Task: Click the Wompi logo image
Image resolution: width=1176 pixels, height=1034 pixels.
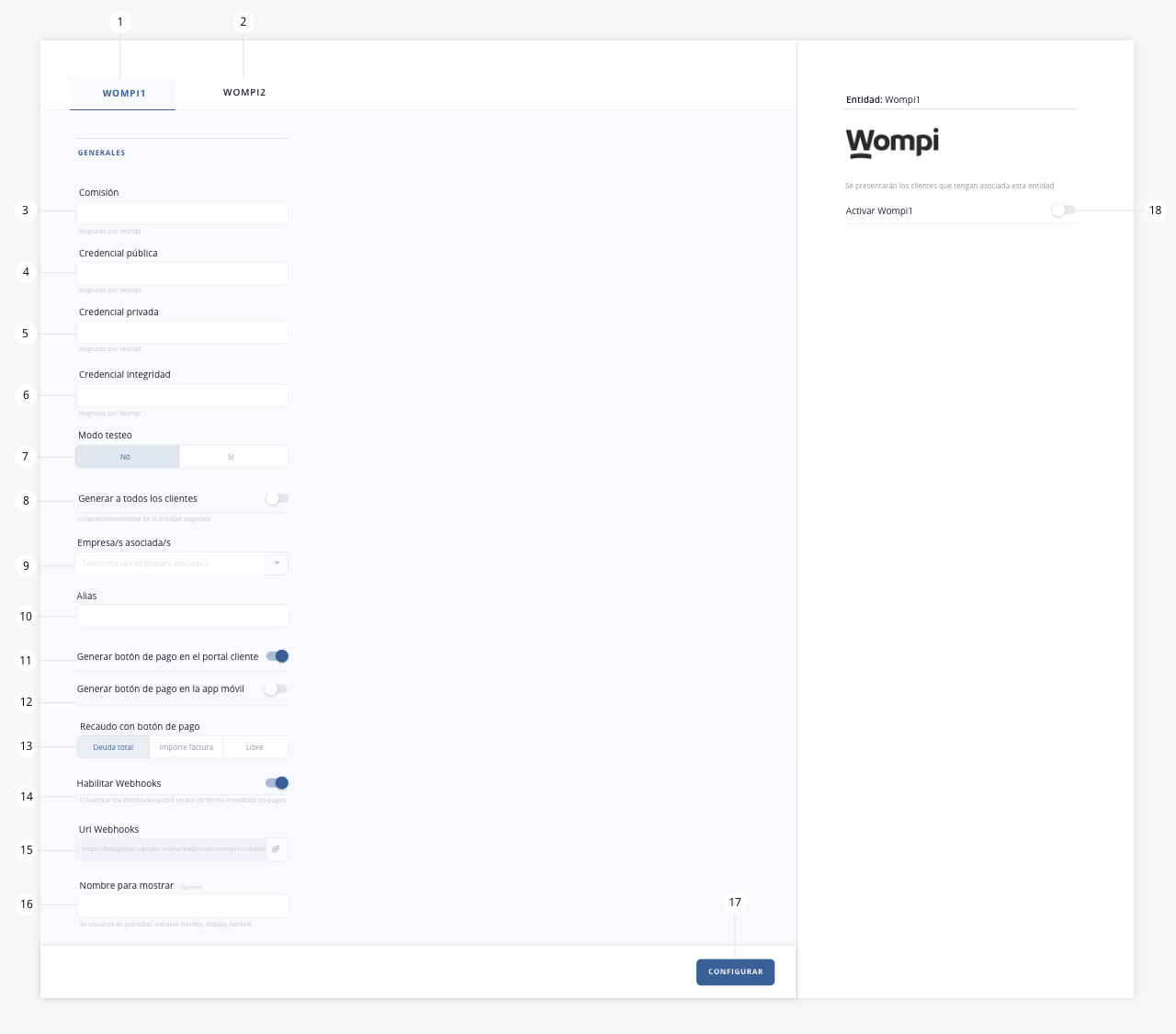Action: pyautogui.click(x=892, y=142)
